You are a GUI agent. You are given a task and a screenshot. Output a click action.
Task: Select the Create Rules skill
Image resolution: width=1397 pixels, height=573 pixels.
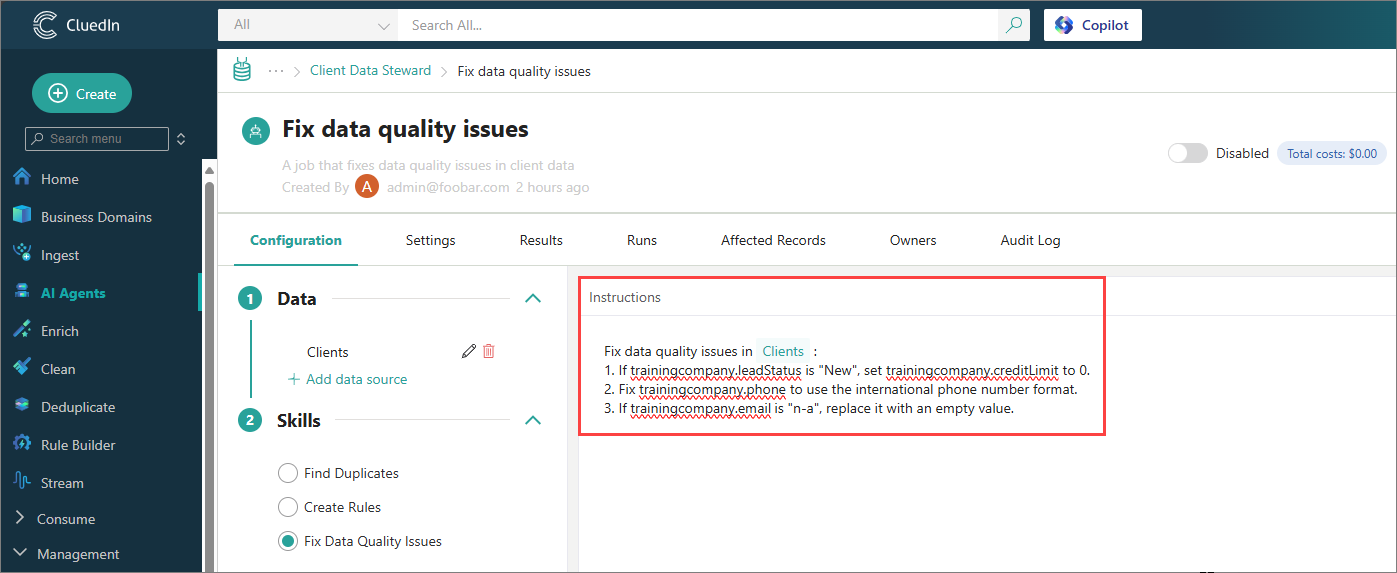click(x=288, y=507)
